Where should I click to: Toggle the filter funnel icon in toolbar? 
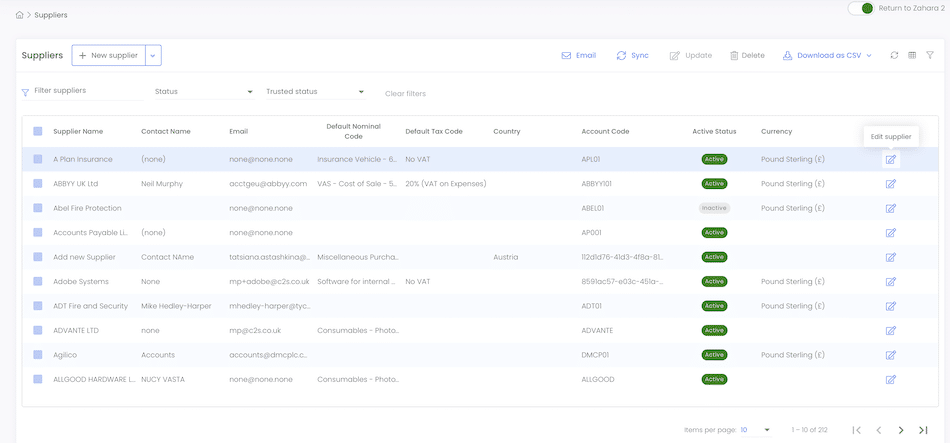coord(930,55)
